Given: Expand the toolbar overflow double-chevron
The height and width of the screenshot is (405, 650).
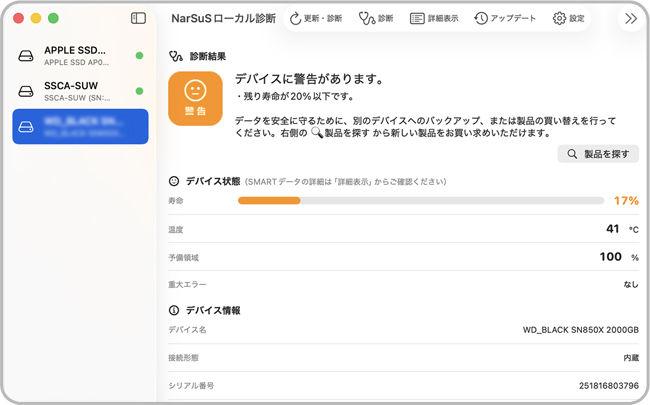Looking at the screenshot, I should coord(631,18).
